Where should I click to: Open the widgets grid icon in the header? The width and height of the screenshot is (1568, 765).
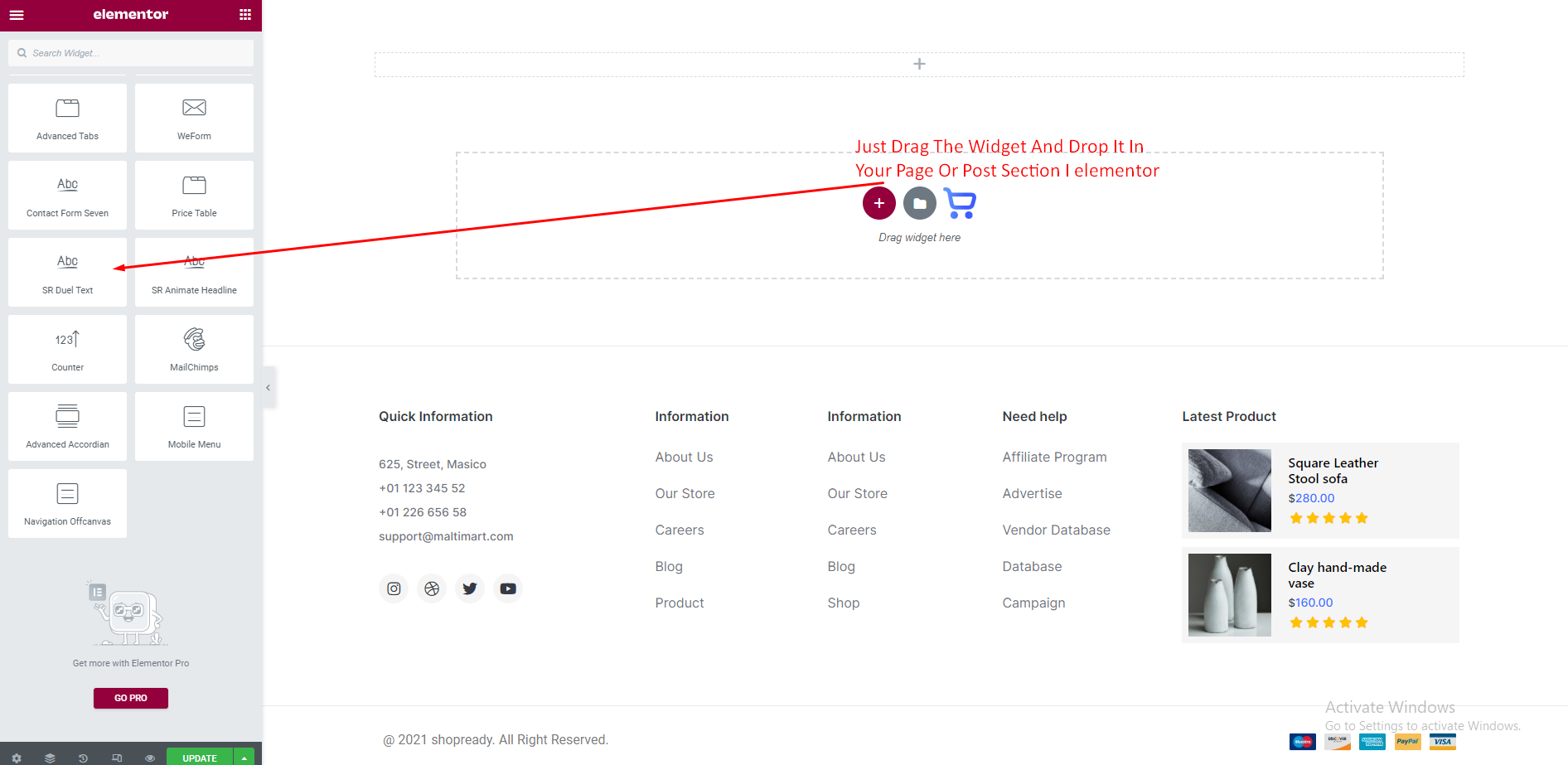tap(244, 15)
